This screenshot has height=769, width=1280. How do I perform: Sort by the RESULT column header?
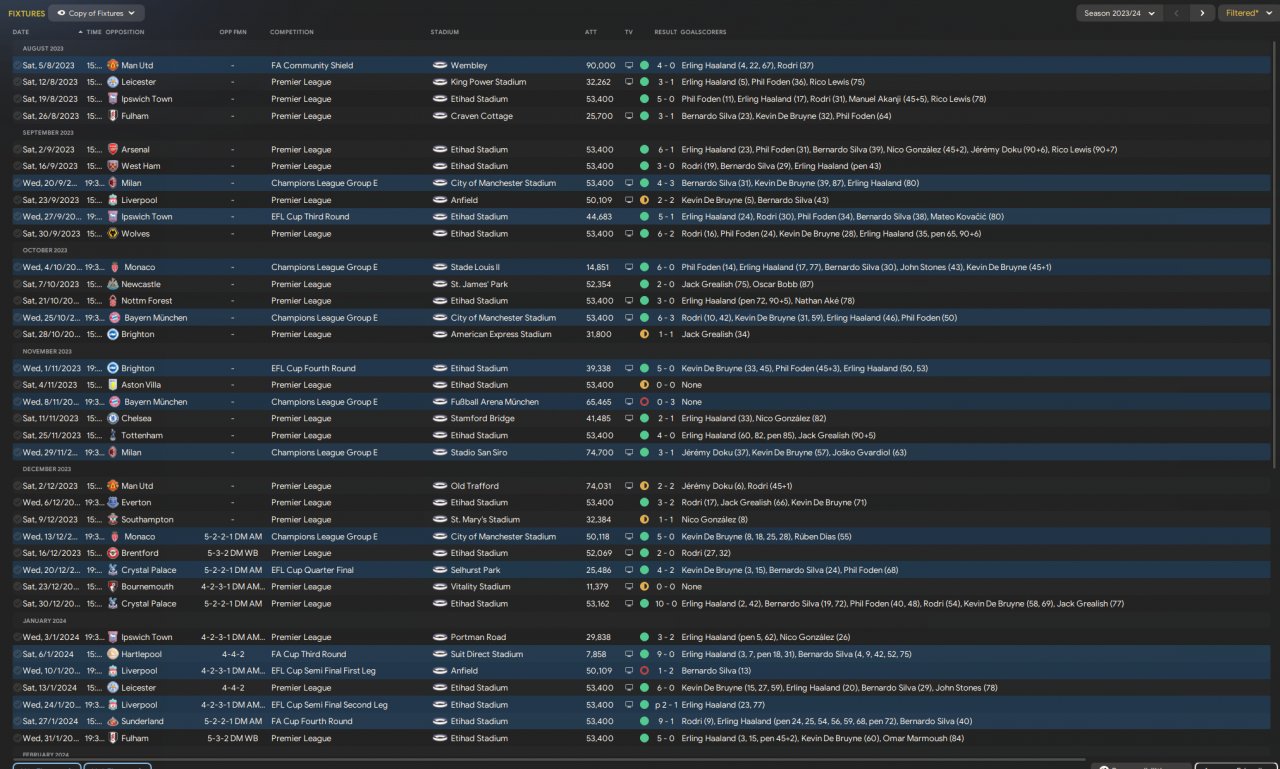[666, 32]
